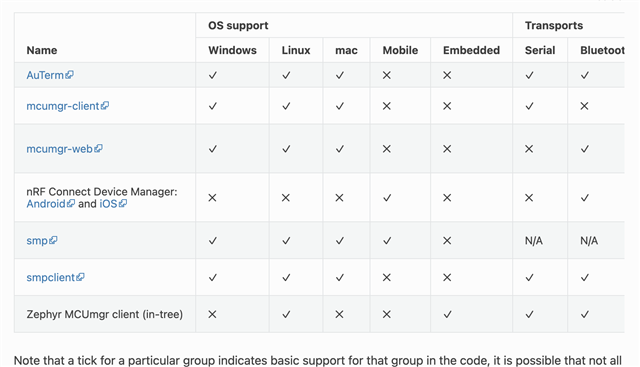Click the Embedded column header
Image resolution: width=640 pixels, height=367 pixels.
471,50
